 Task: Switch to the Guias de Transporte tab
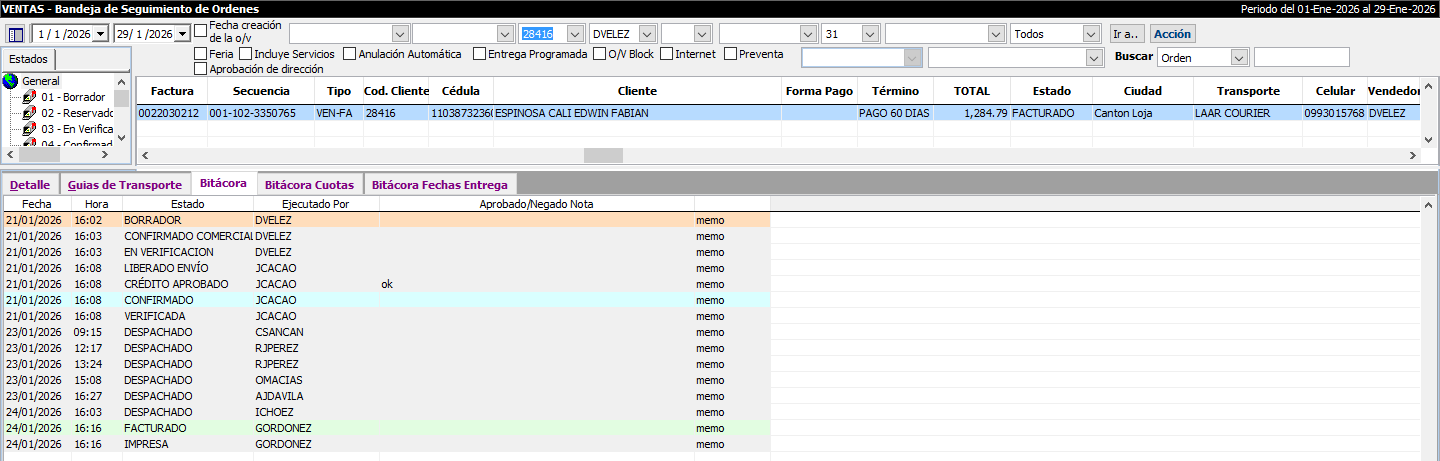click(125, 185)
